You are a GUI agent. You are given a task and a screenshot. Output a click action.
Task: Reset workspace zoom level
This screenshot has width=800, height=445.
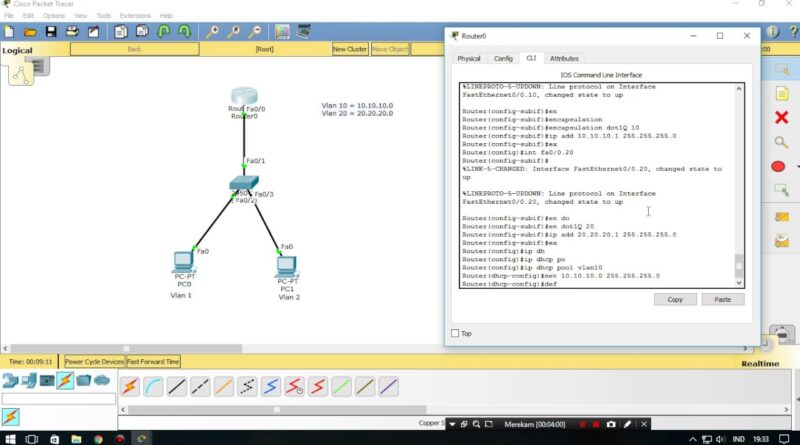[234, 32]
